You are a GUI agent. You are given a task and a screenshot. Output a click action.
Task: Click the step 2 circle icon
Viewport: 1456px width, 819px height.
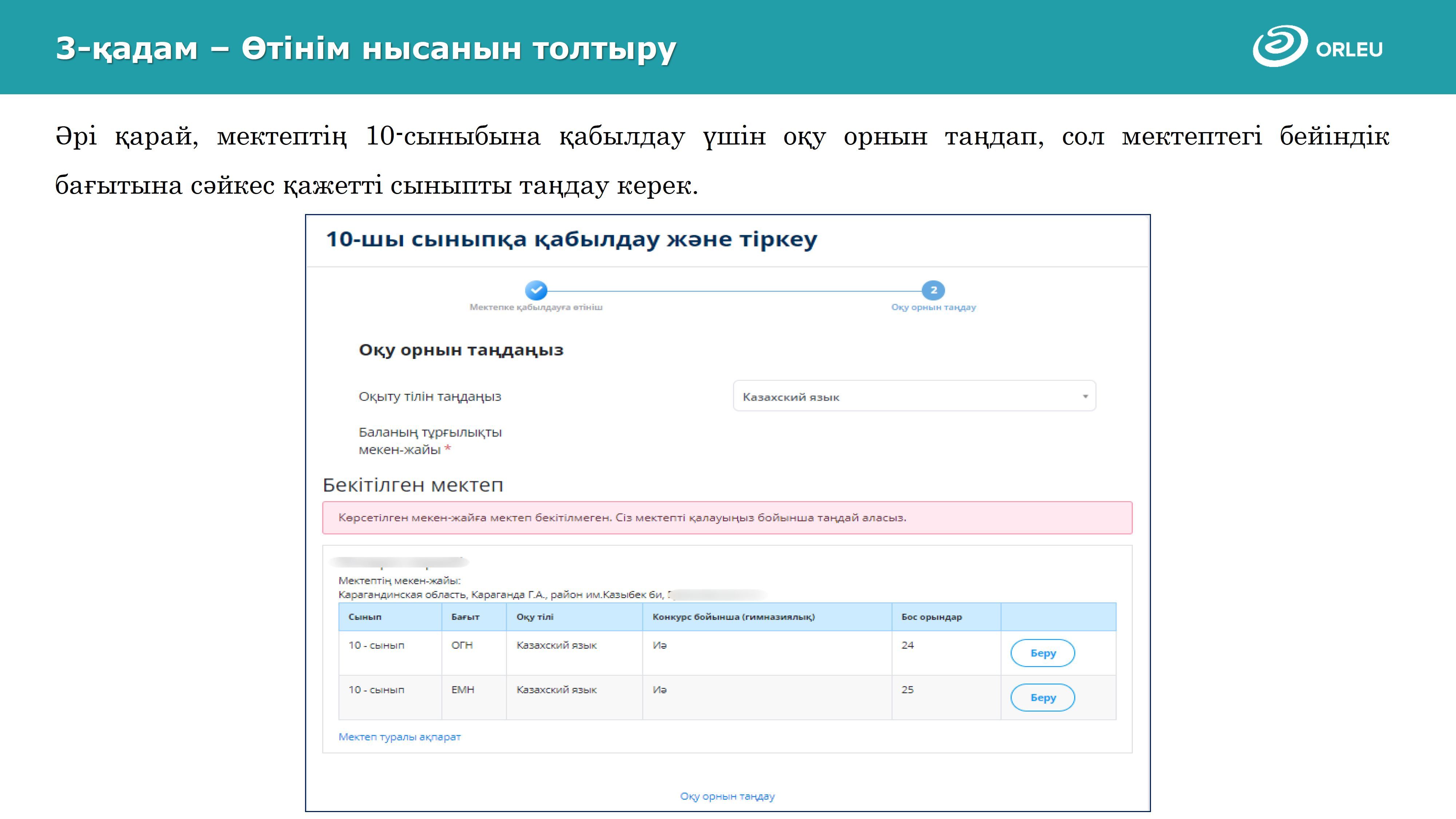point(933,290)
